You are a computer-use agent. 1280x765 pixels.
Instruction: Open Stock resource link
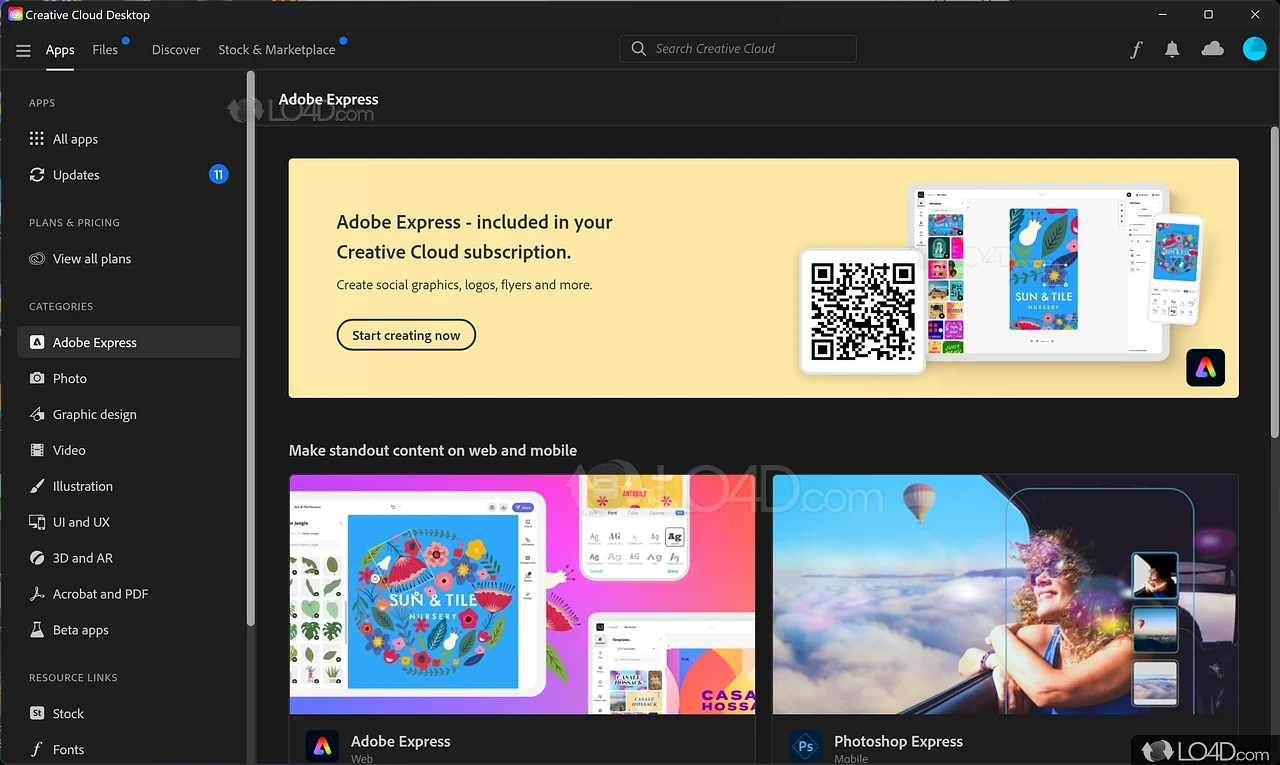click(129, 714)
